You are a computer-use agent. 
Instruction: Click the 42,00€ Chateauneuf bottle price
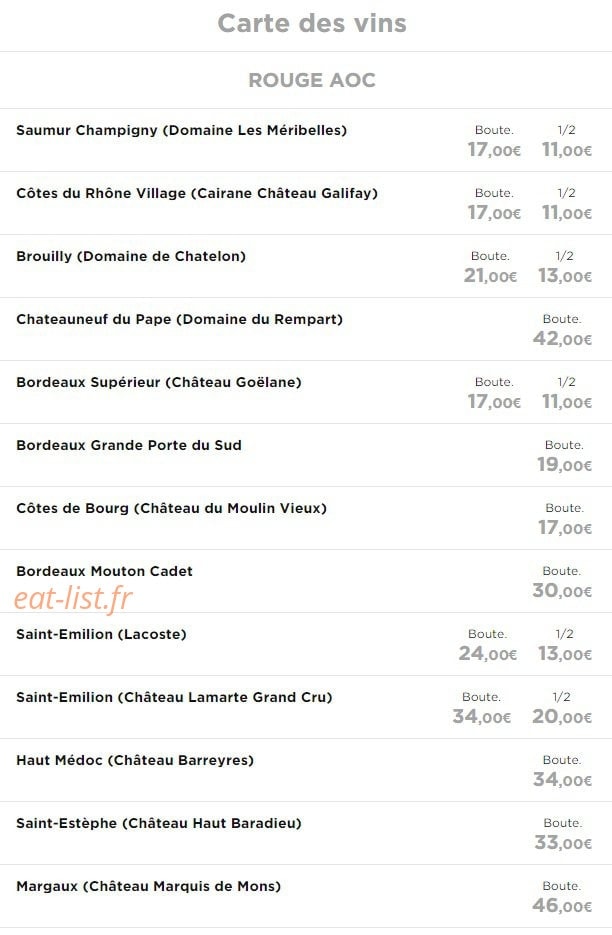pos(562,339)
